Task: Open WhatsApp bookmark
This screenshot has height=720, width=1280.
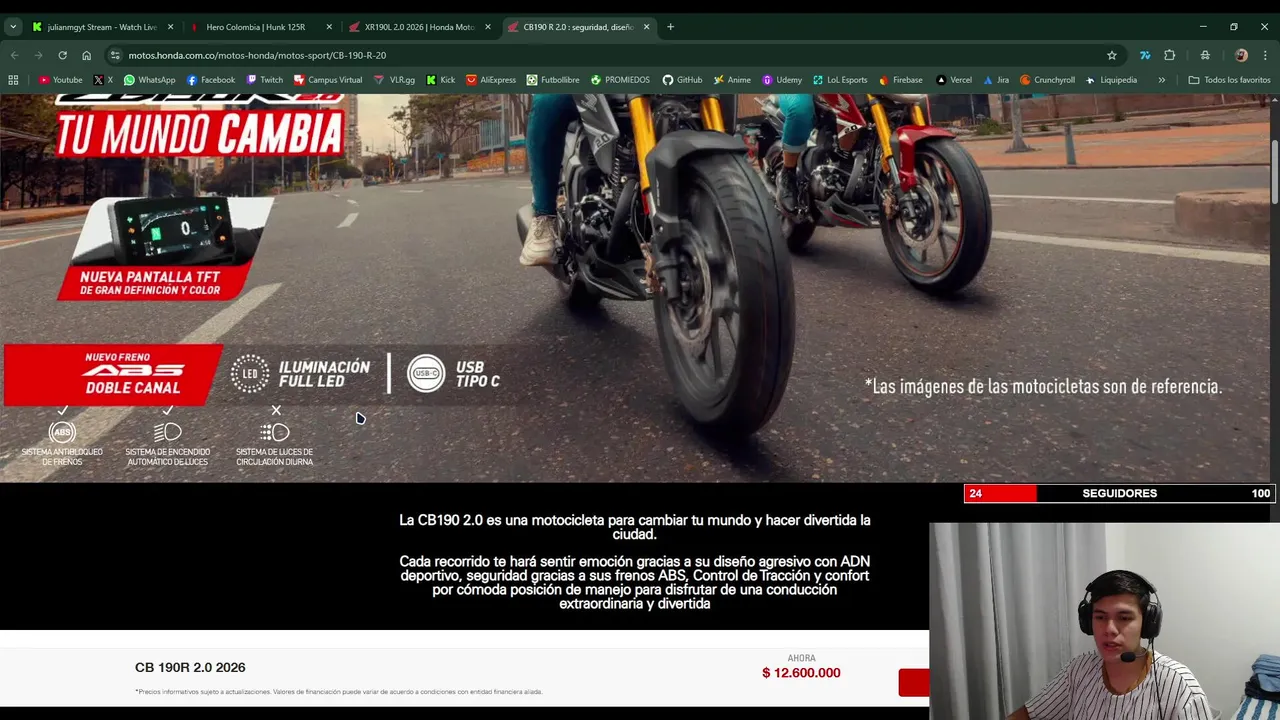Action: pyautogui.click(x=149, y=80)
